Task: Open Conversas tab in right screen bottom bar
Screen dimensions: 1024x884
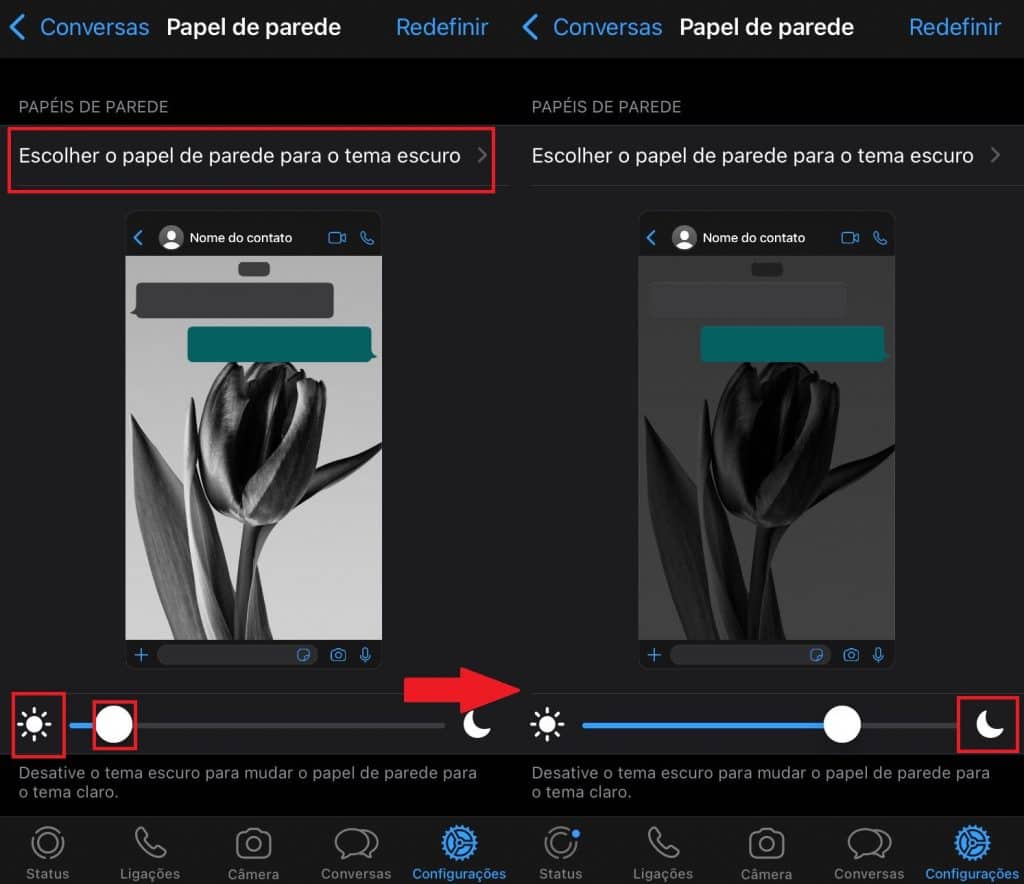Action: coord(869,853)
